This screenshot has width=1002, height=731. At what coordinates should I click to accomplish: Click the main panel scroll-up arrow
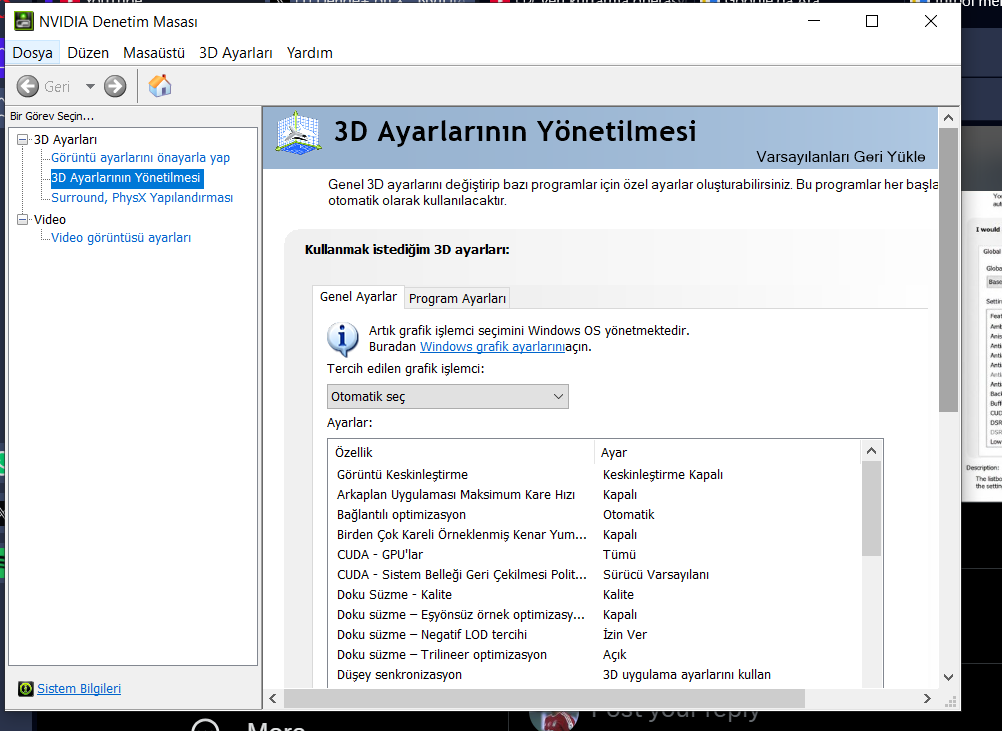[x=948, y=118]
